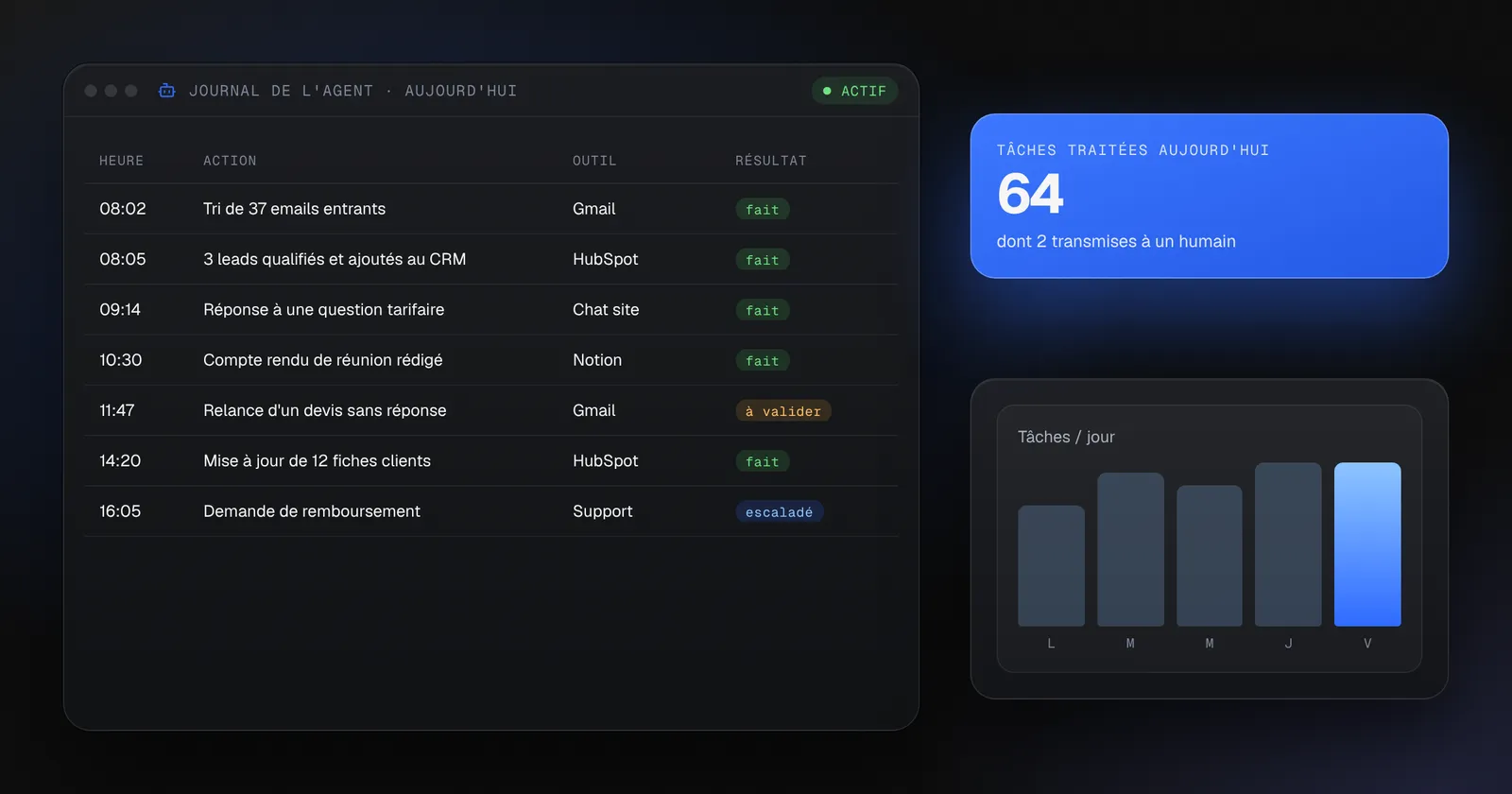
Task: Select 'Réponse à une question tarifaire' action
Action: pos(324,309)
